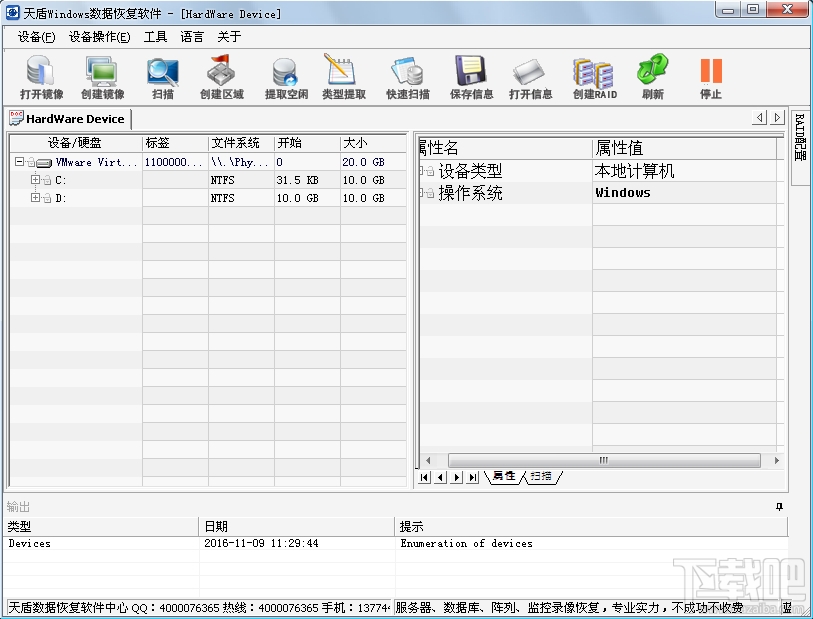
Task: Click the lock icon beside drive D:
Action: [47, 199]
